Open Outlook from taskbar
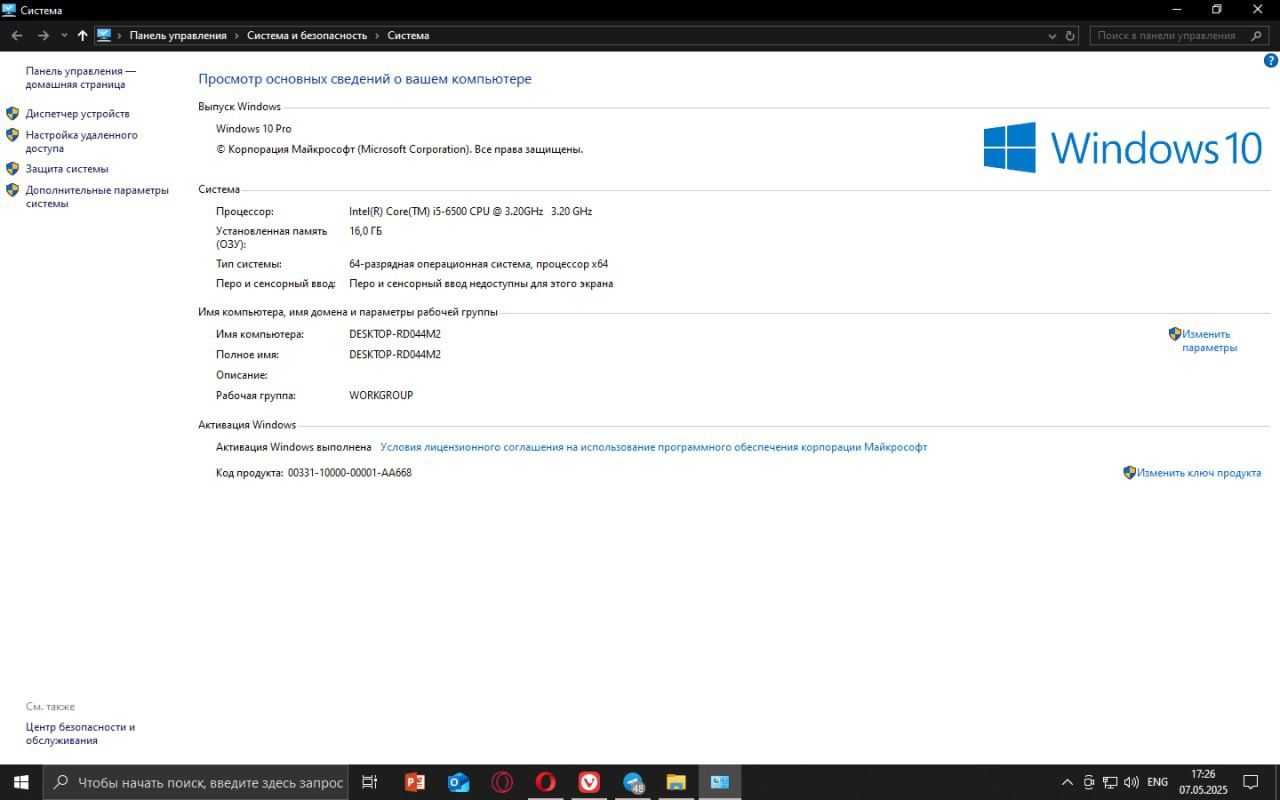 click(459, 782)
